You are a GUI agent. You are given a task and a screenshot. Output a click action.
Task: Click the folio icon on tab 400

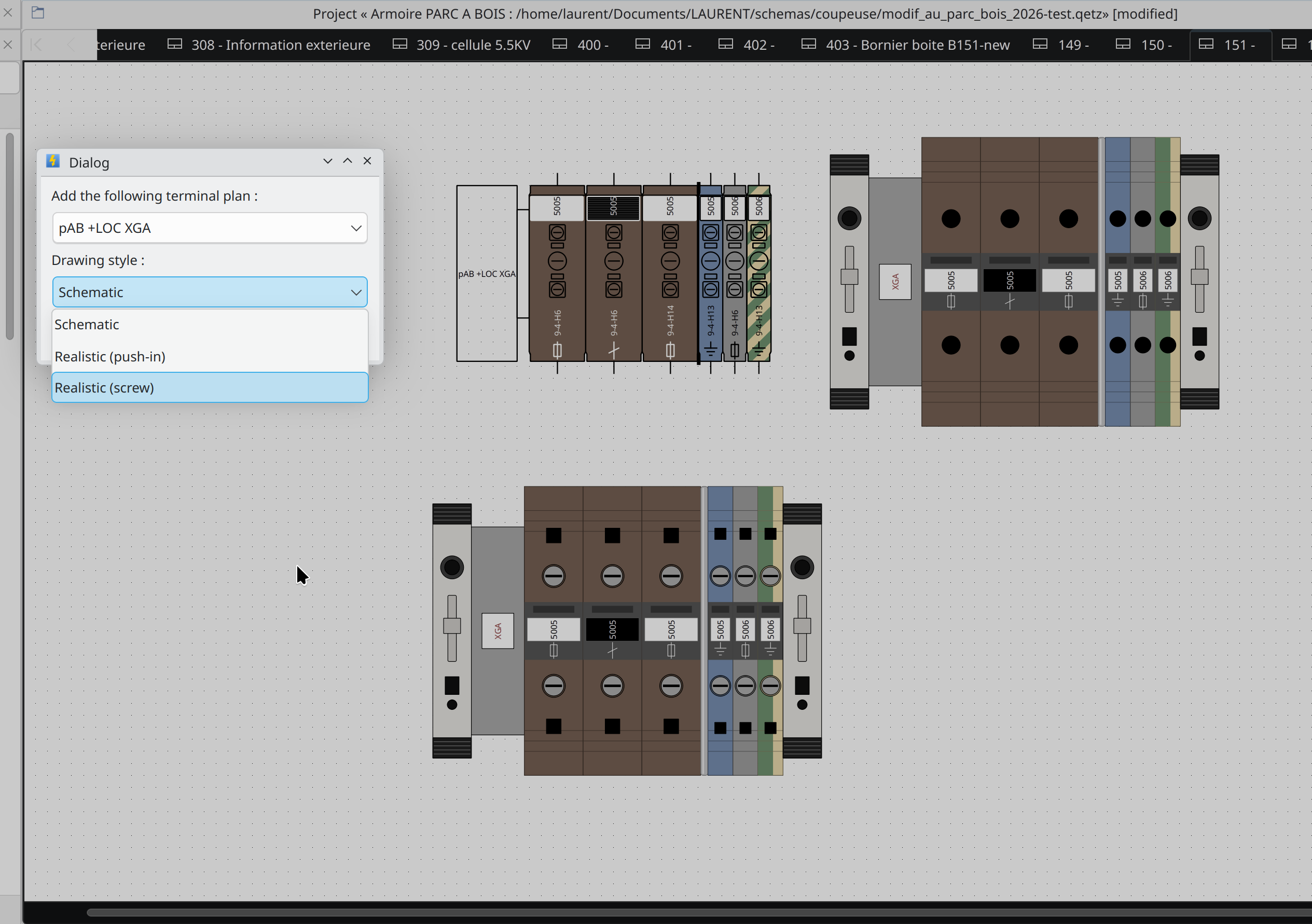click(x=559, y=44)
